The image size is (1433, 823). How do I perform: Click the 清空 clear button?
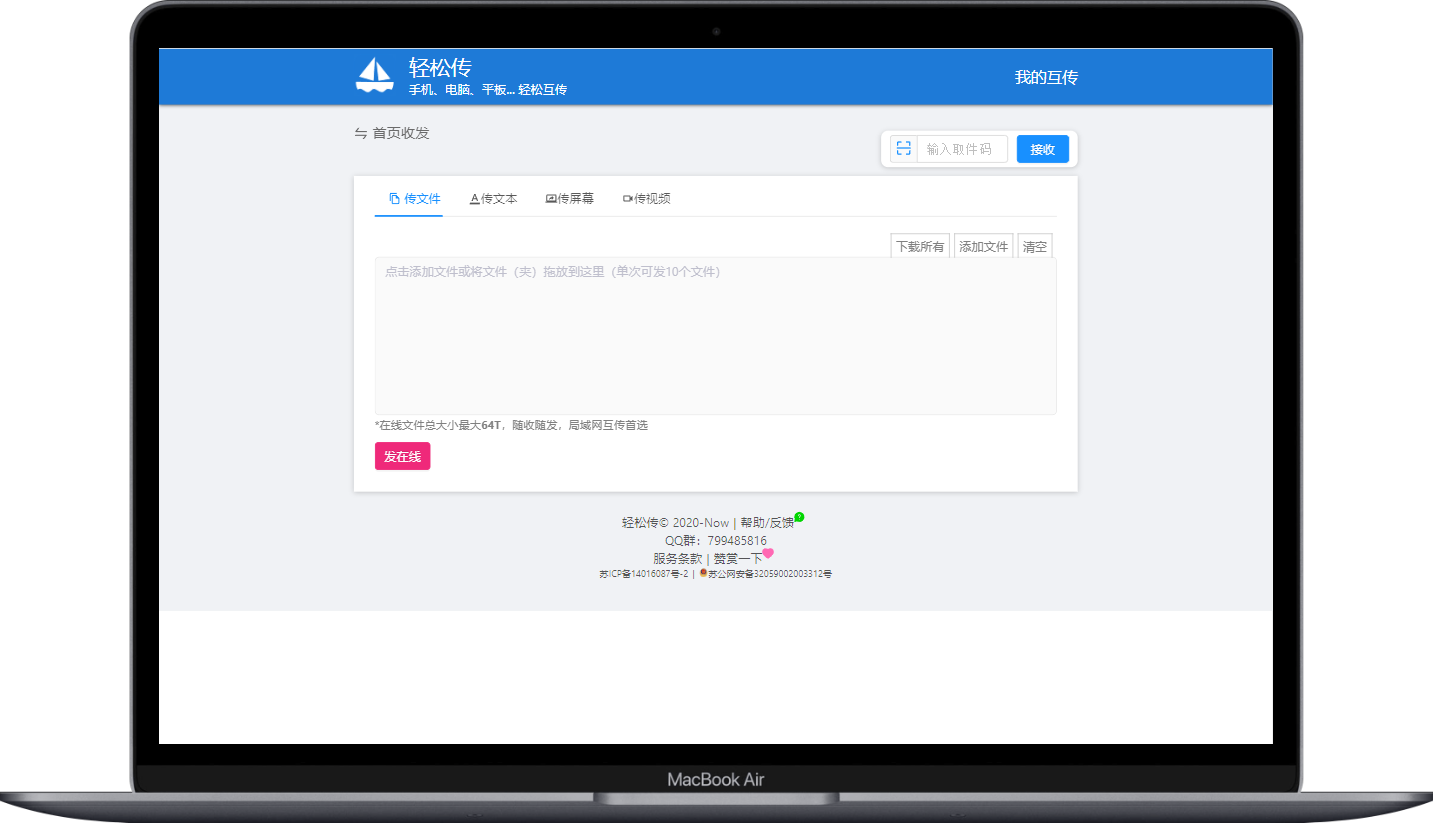1035,246
